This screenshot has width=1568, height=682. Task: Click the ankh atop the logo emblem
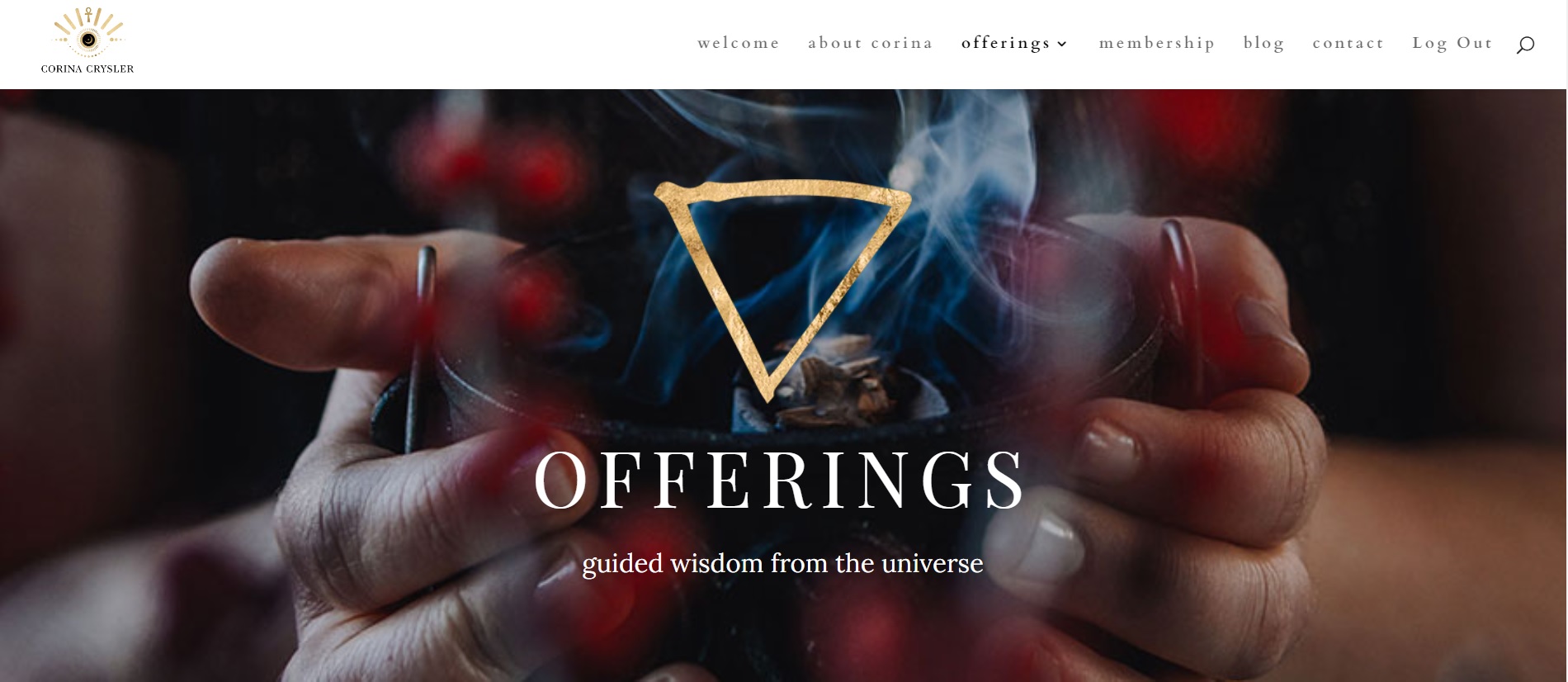coord(88,14)
